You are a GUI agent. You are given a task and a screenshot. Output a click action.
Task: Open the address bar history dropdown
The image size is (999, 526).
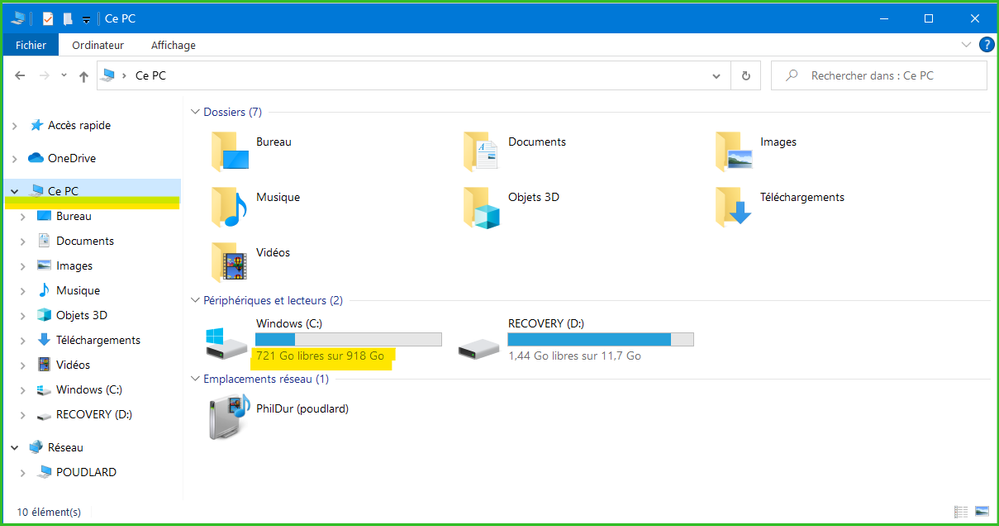[x=716, y=76]
